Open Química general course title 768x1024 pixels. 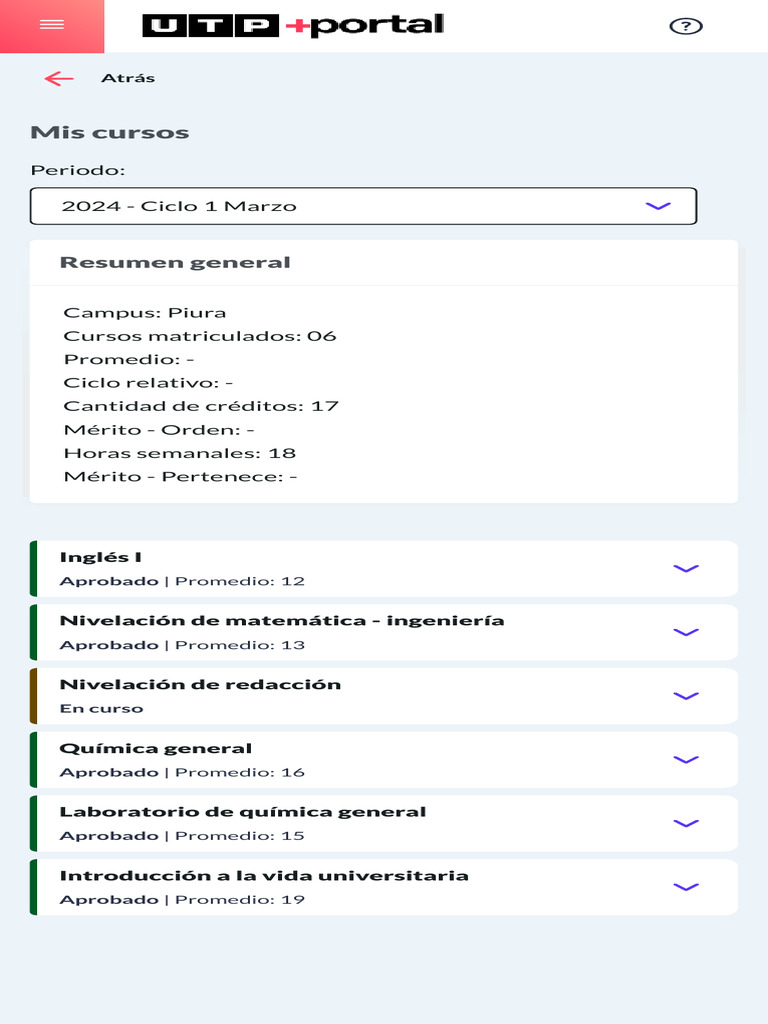pos(156,749)
